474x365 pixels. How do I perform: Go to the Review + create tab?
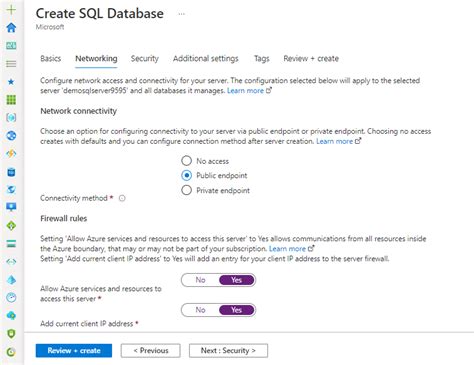coord(311,59)
